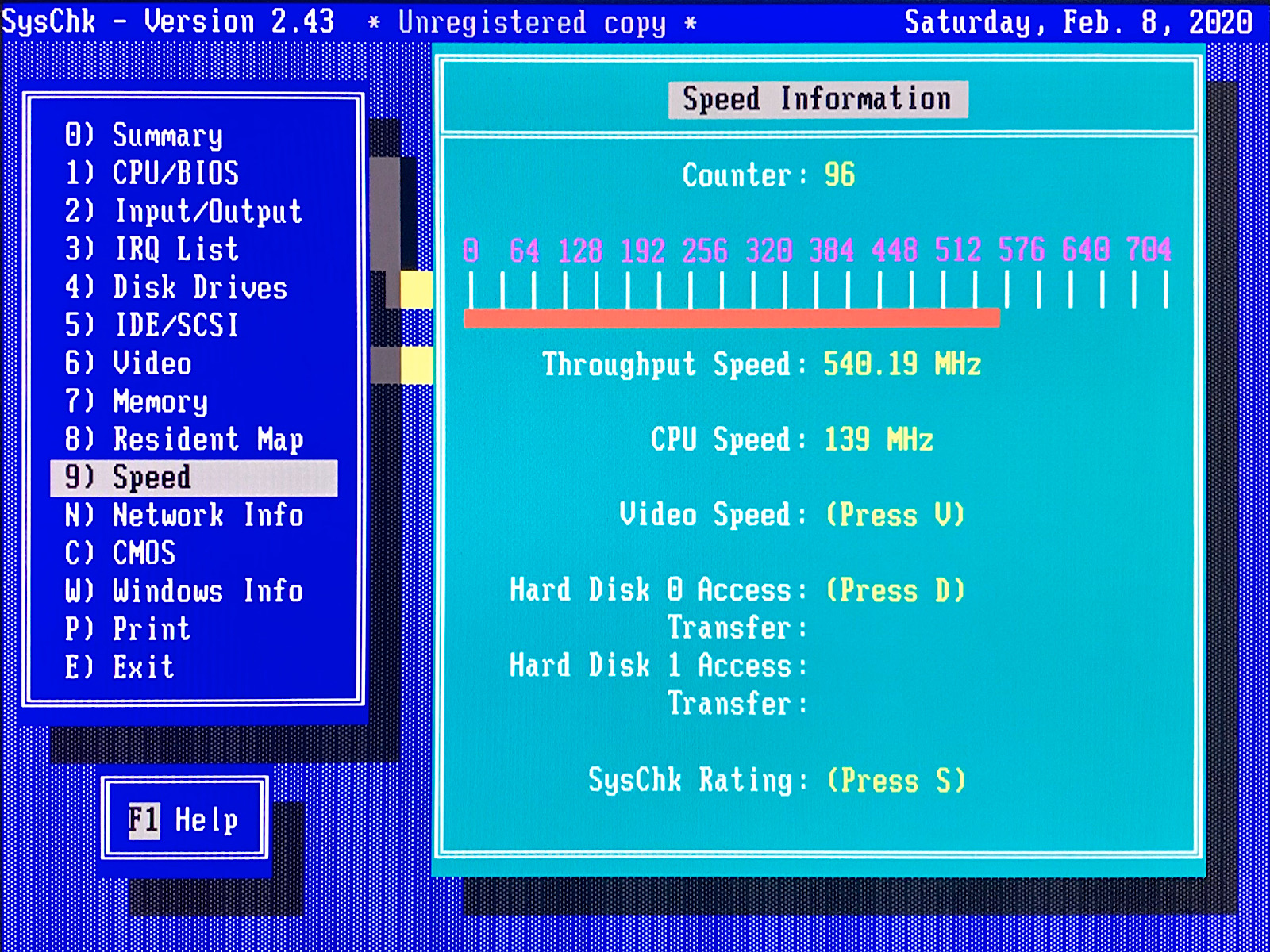
Task: Select the CMOS menu option
Action: (x=120, y=553)
